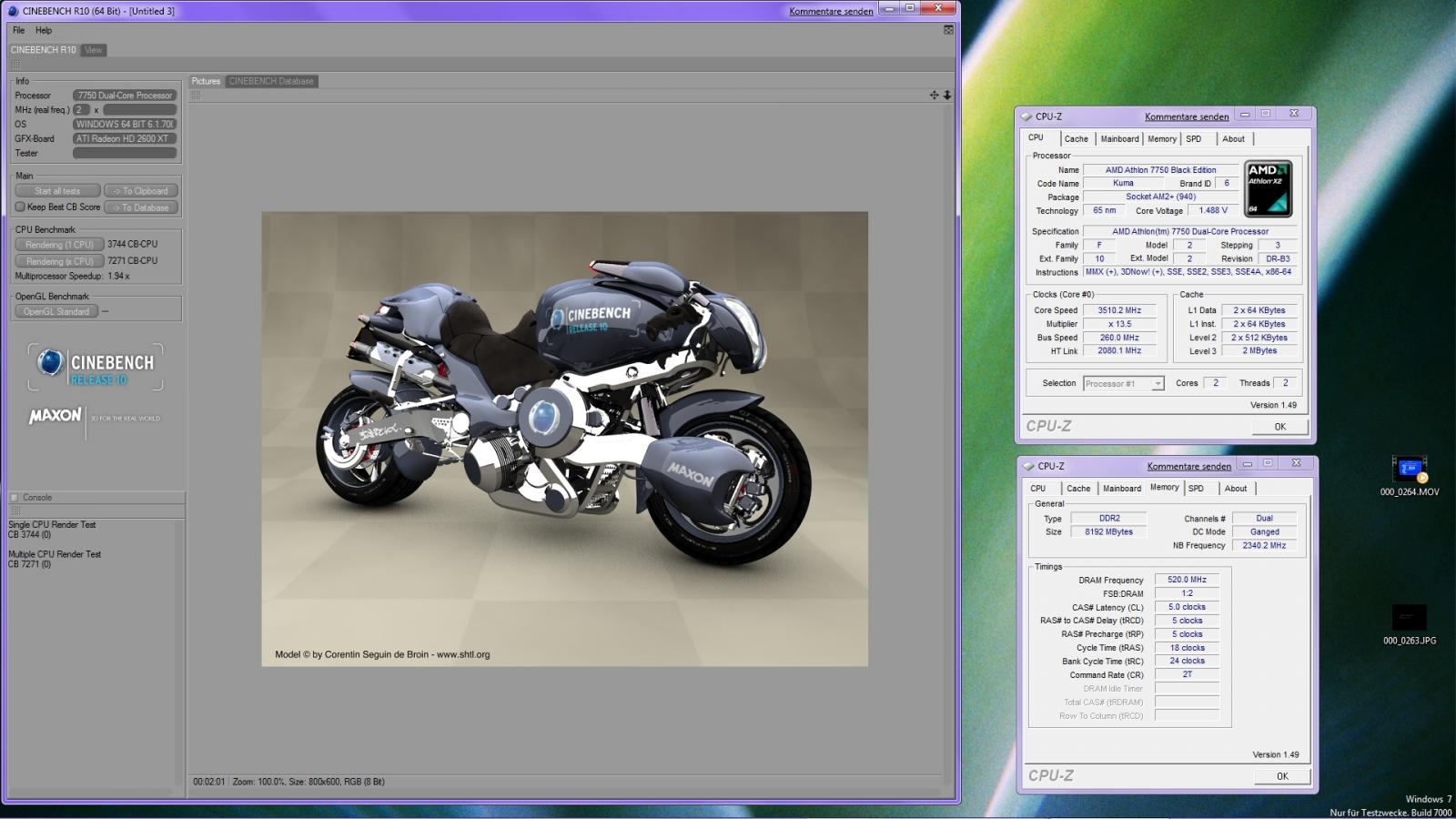Run Rendering (1 CPU) benchmark
Screen dimensions: 1456x819
59,245
